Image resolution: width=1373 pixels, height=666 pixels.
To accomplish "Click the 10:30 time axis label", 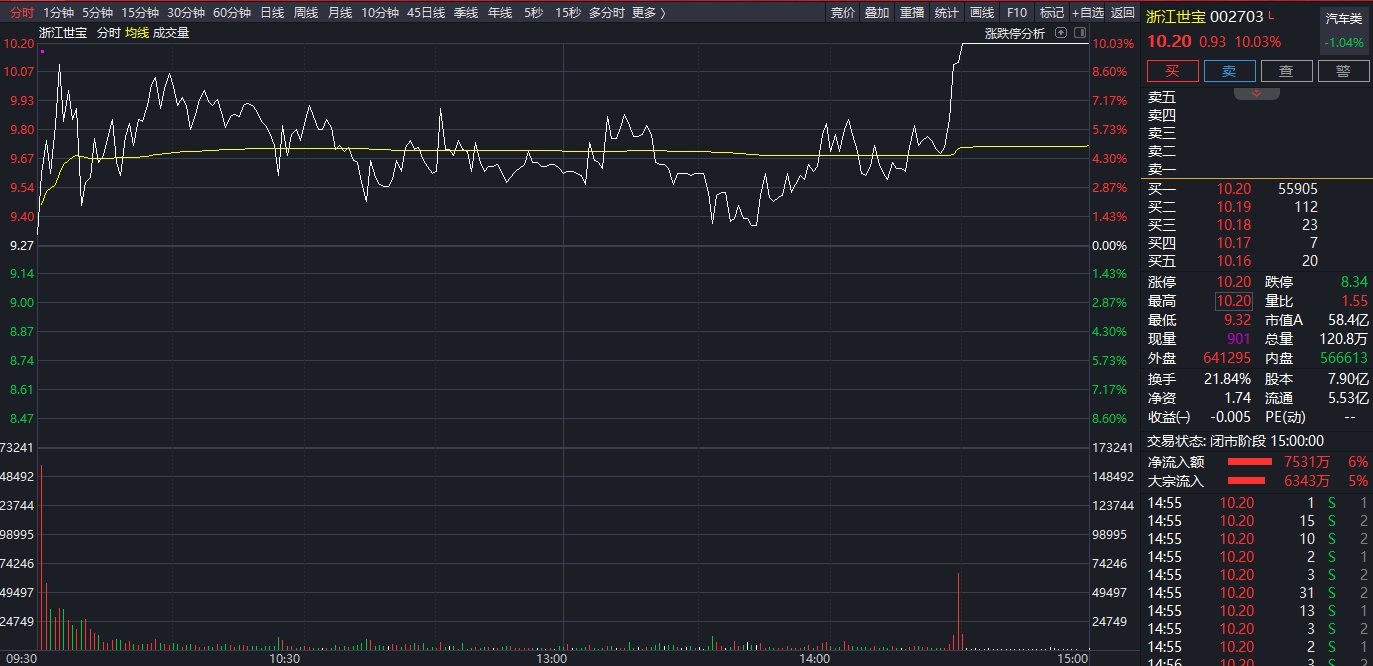I will tap(285, 659).
